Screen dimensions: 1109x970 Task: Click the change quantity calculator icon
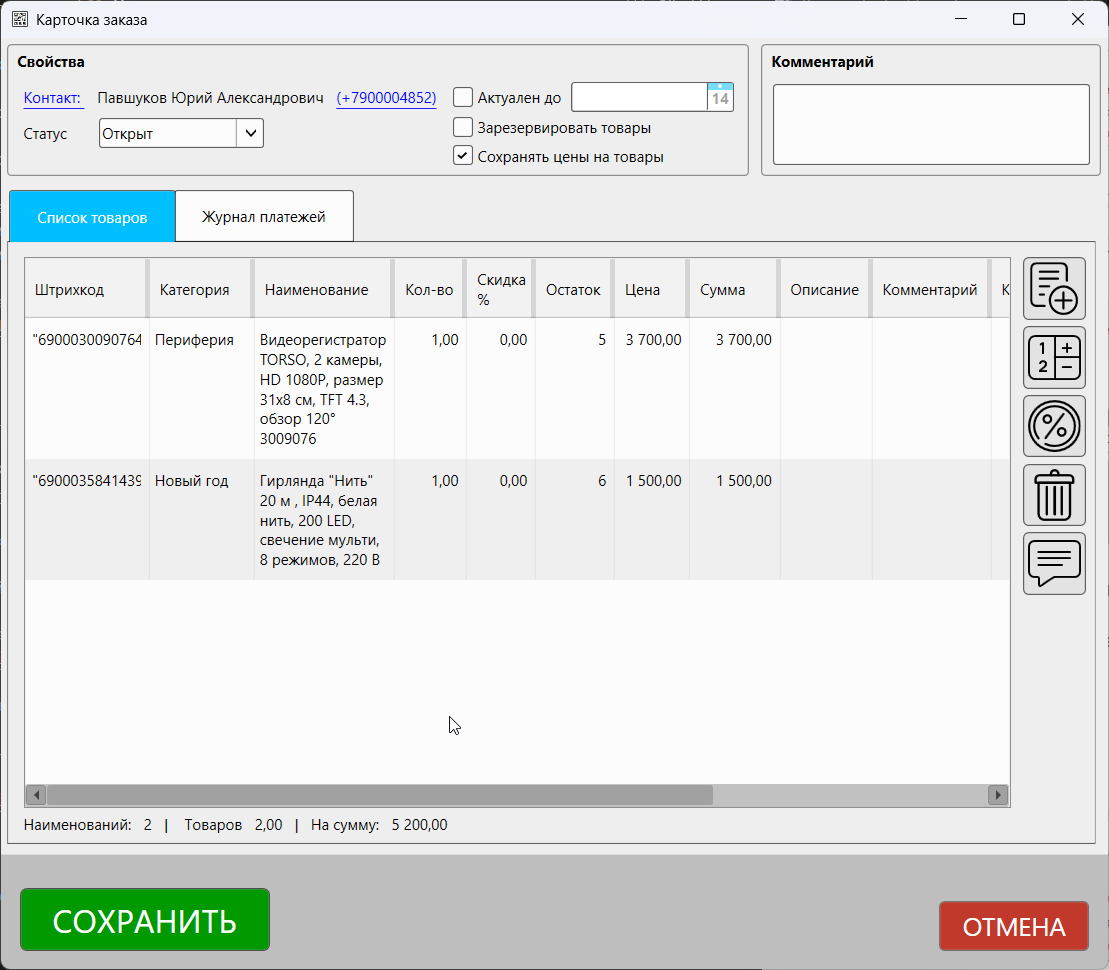coord(1054,357)
